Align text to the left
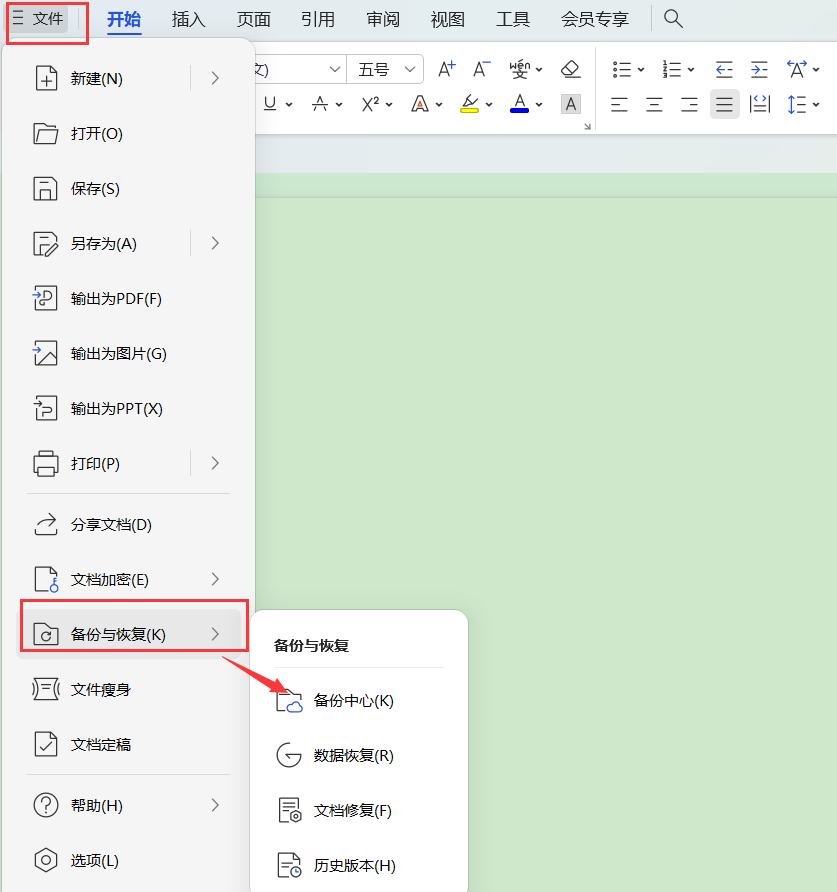Viewport: 837px width, 892px height. 620,104
